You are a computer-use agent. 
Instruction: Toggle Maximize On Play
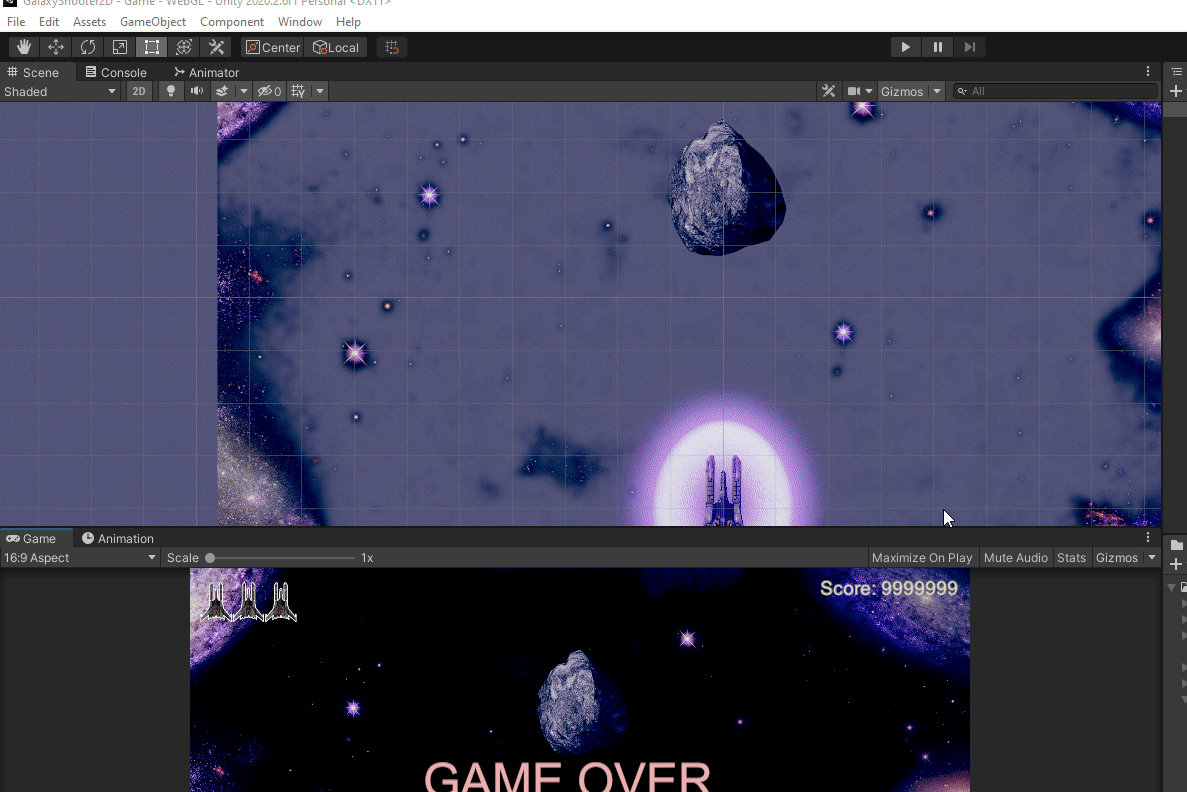click(x=922, y=558)
